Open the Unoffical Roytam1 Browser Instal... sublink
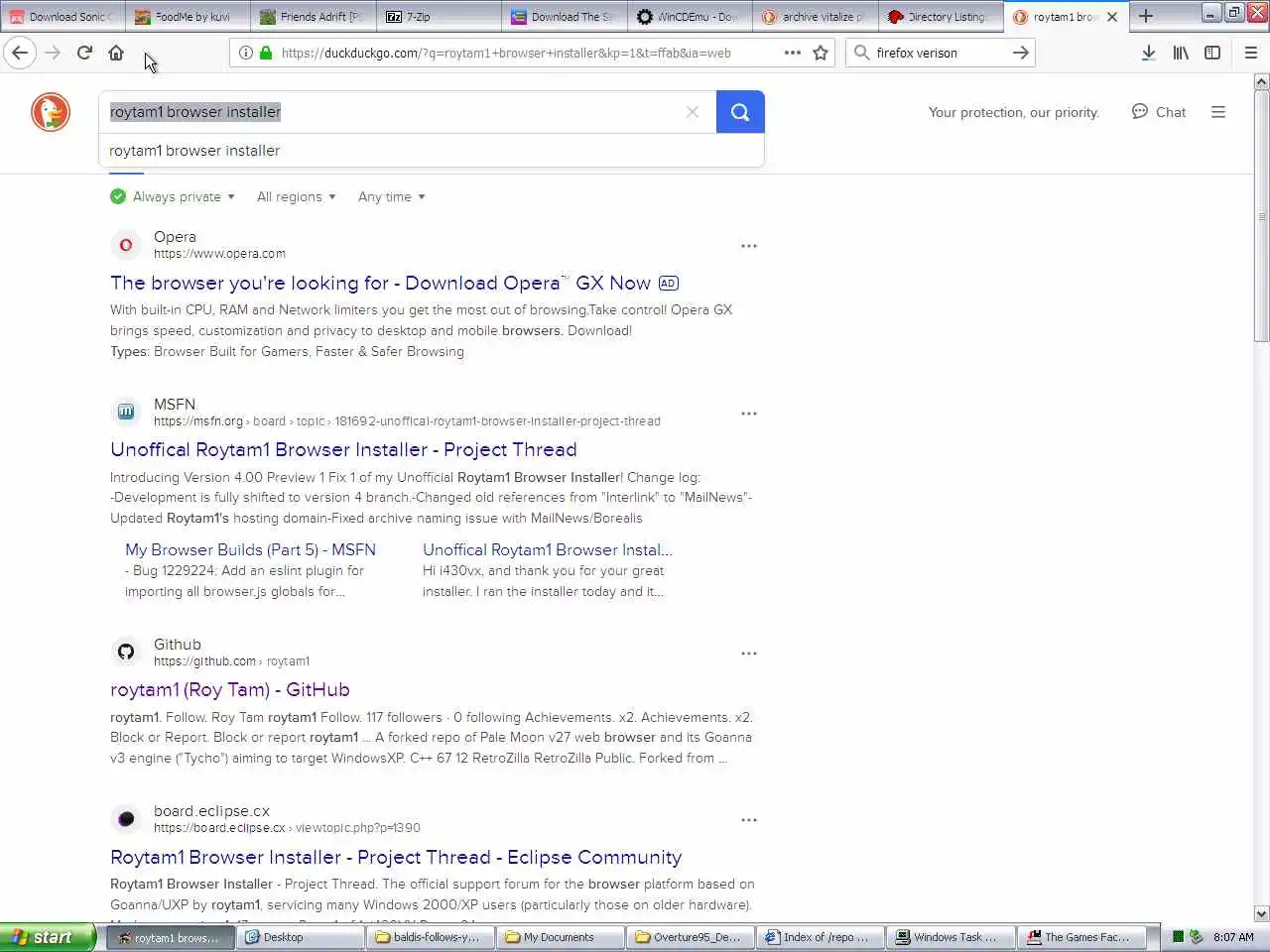Screen dimensions: 1270x952 click(x=547, y=549)
